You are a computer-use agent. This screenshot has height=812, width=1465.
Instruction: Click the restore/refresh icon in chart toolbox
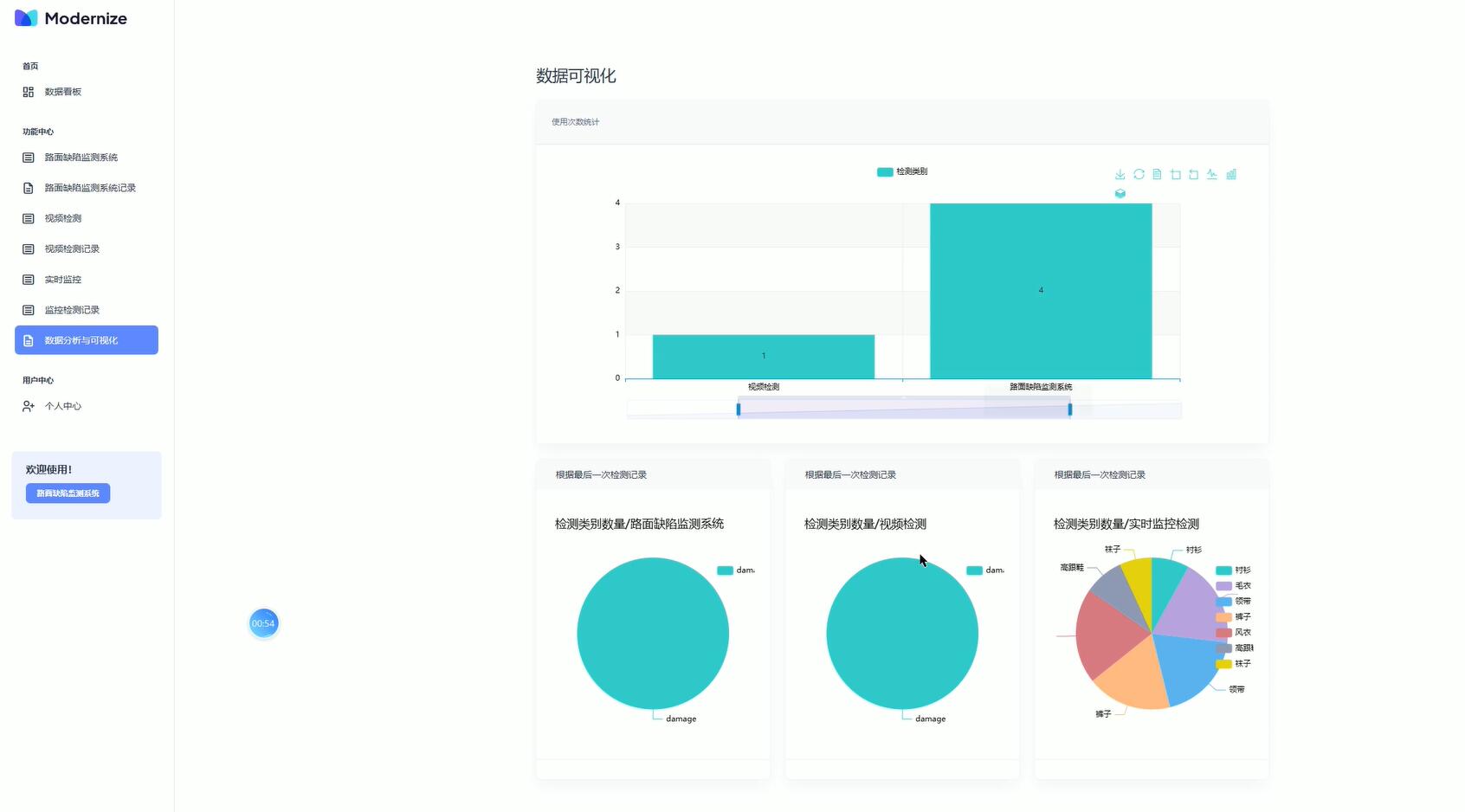1139,174
